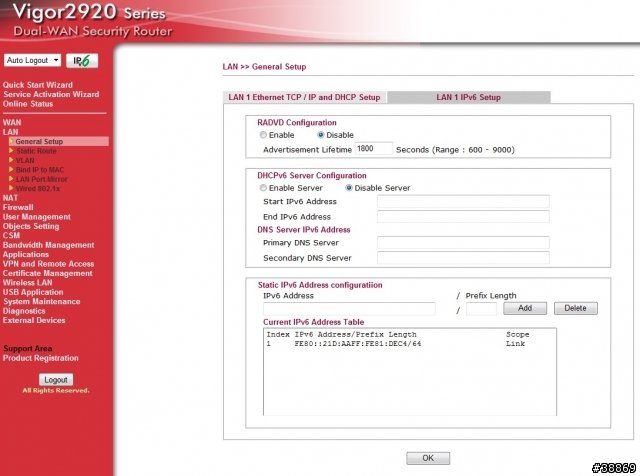Expand the WAN menu

(12, 122)
